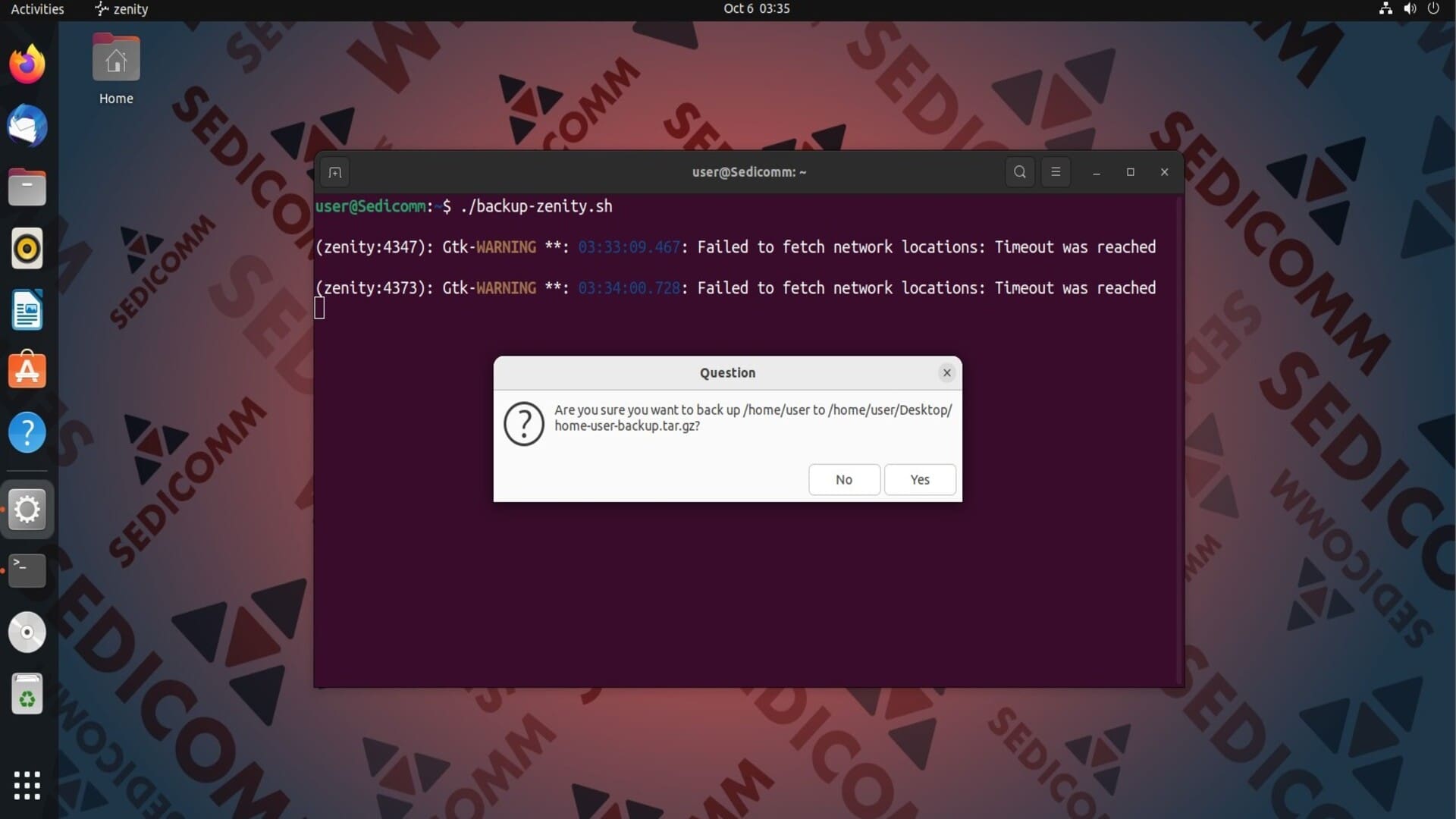Image resolution: width=1456 pixels, height=819 pixels.
Task: Add new terminal tab icon
Action: click(335, 172)
